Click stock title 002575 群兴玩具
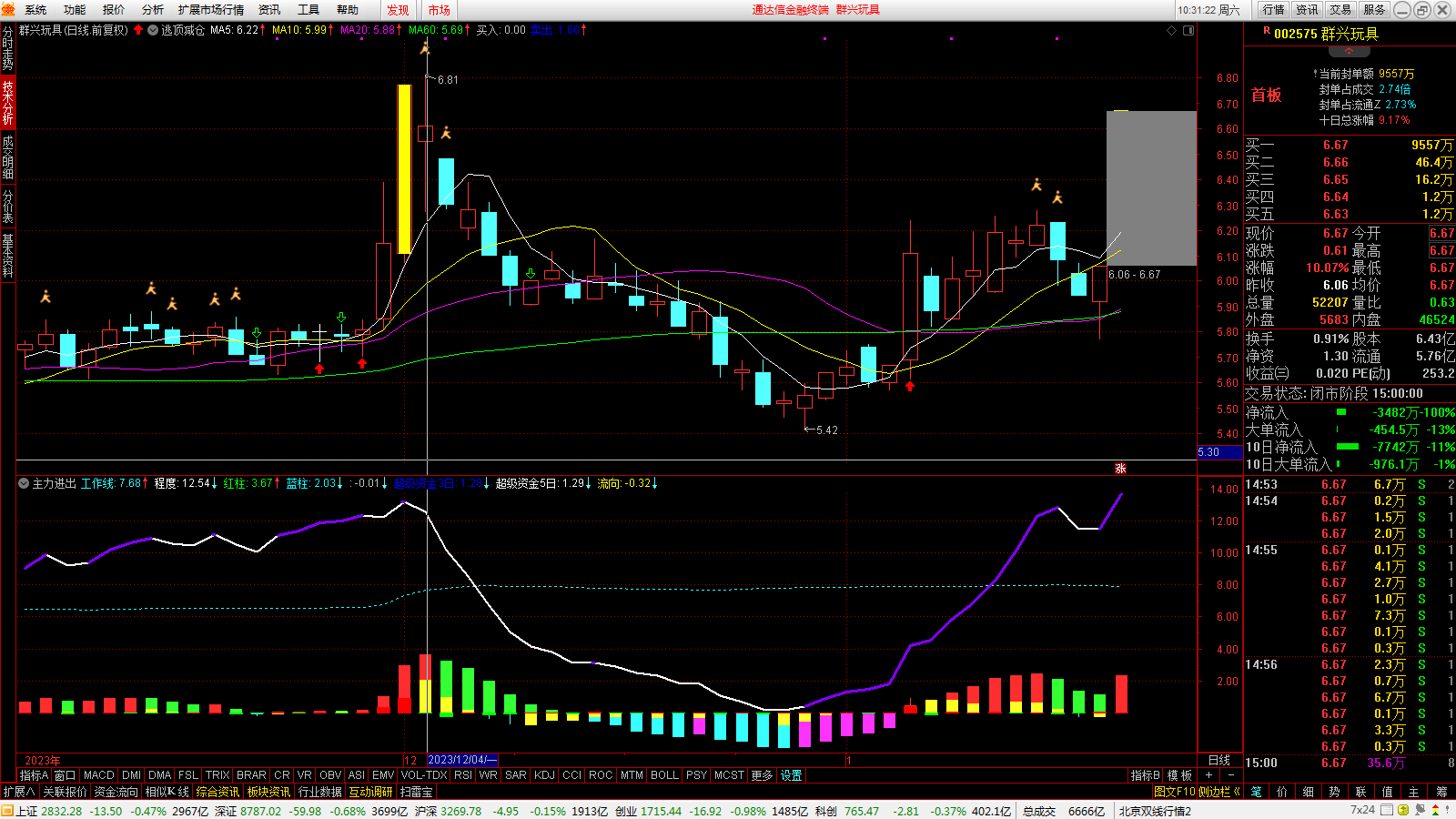Viewport: 1456px width, 819px height. point(1326,34)
